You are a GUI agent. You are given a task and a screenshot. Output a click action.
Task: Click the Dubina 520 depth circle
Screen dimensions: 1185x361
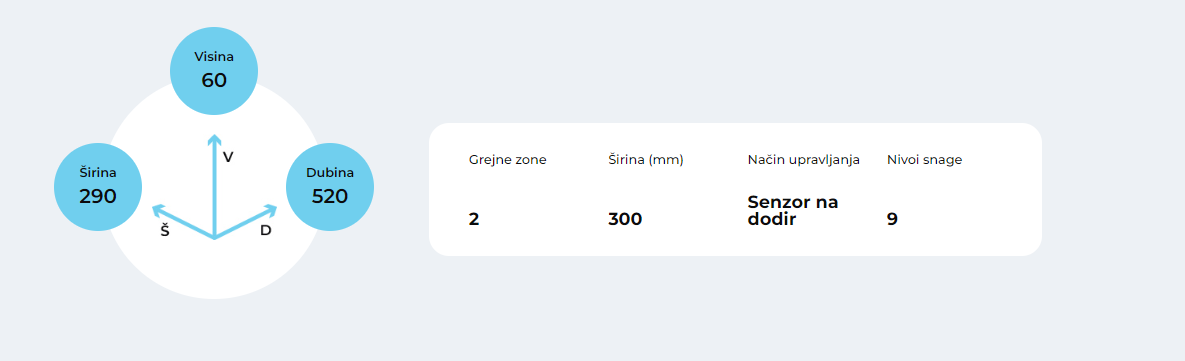tap(330, 187)
